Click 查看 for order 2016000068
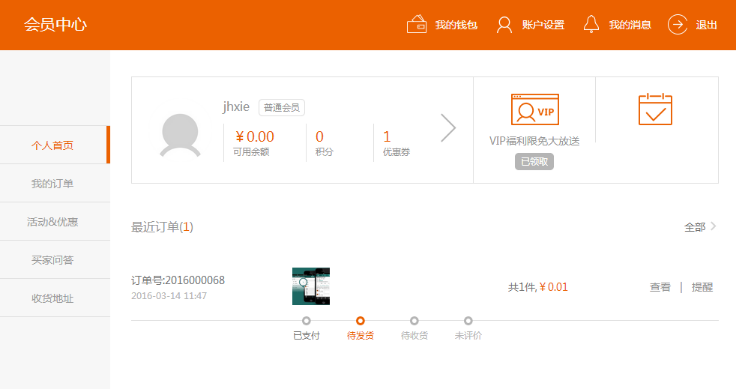The width and height of the screenshot is (736, 389). pos(660,287)
